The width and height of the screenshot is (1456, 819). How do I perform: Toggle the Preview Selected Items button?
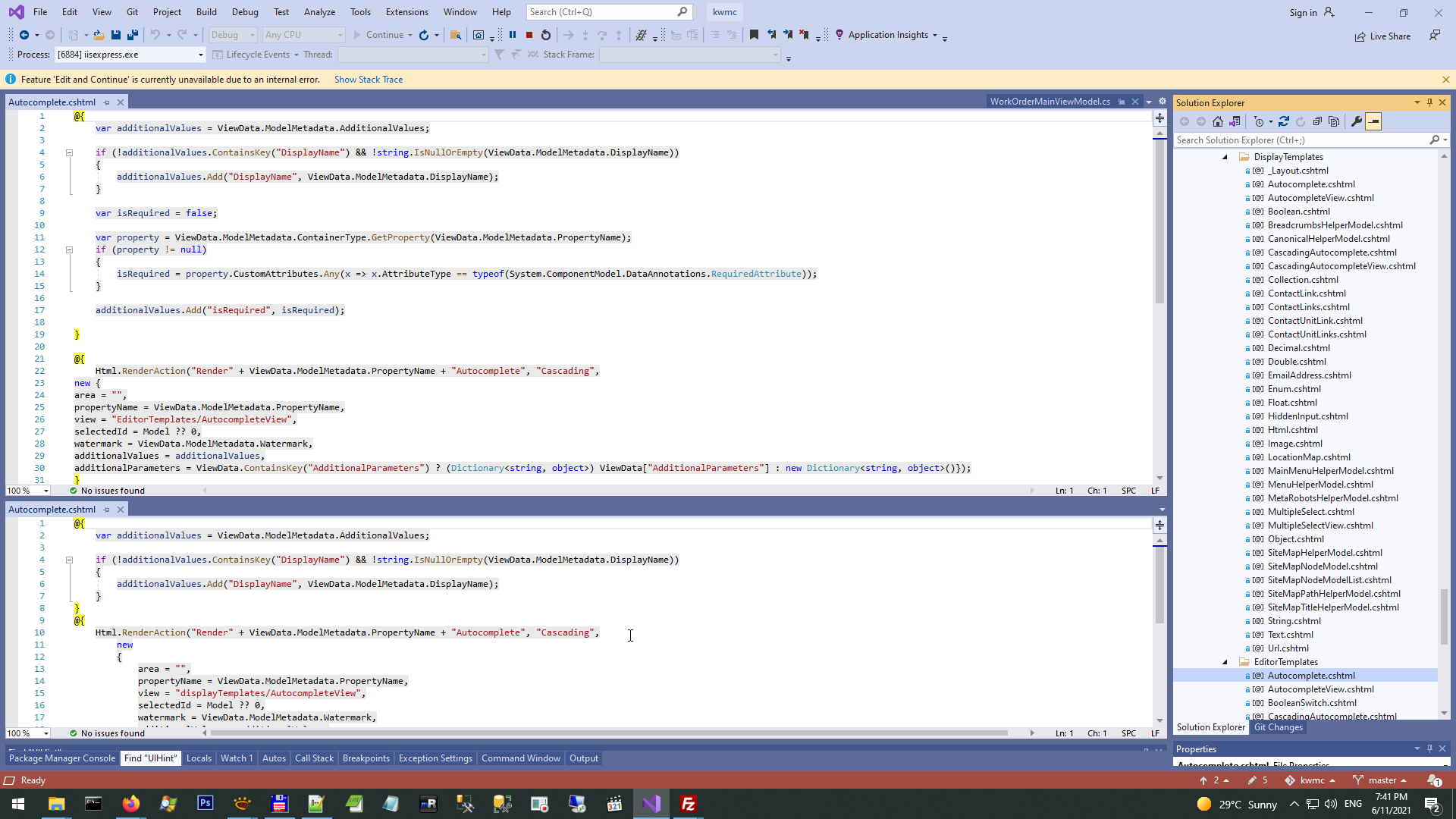click(1373, 121)
